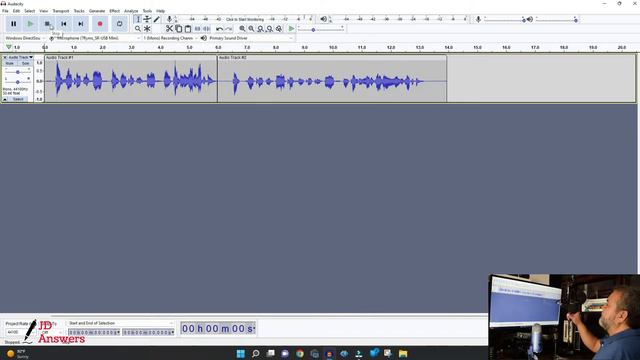The width and height of the screenshot is (640, 360).
Task: Toggle Mute on the audio track
Action: coord(10,64)
